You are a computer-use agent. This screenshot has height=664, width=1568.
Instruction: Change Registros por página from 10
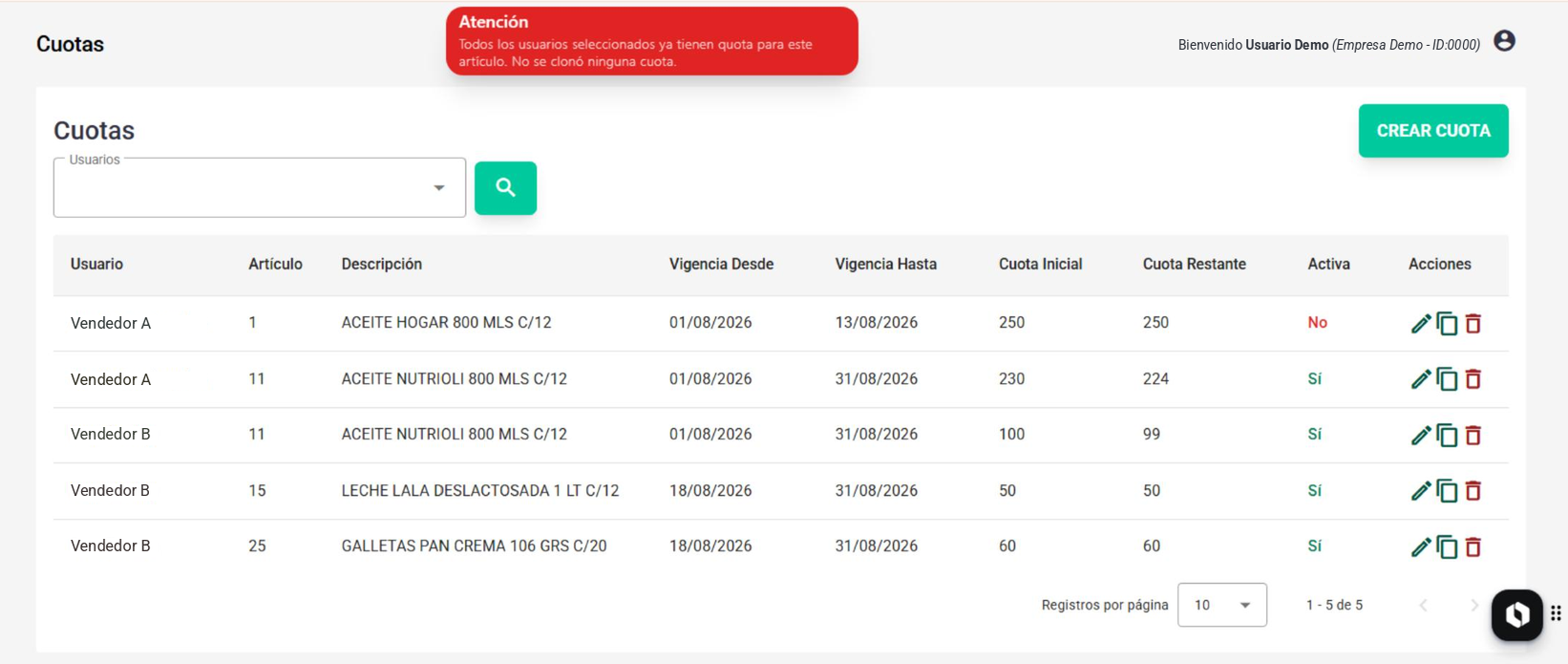coord(1222,605)
